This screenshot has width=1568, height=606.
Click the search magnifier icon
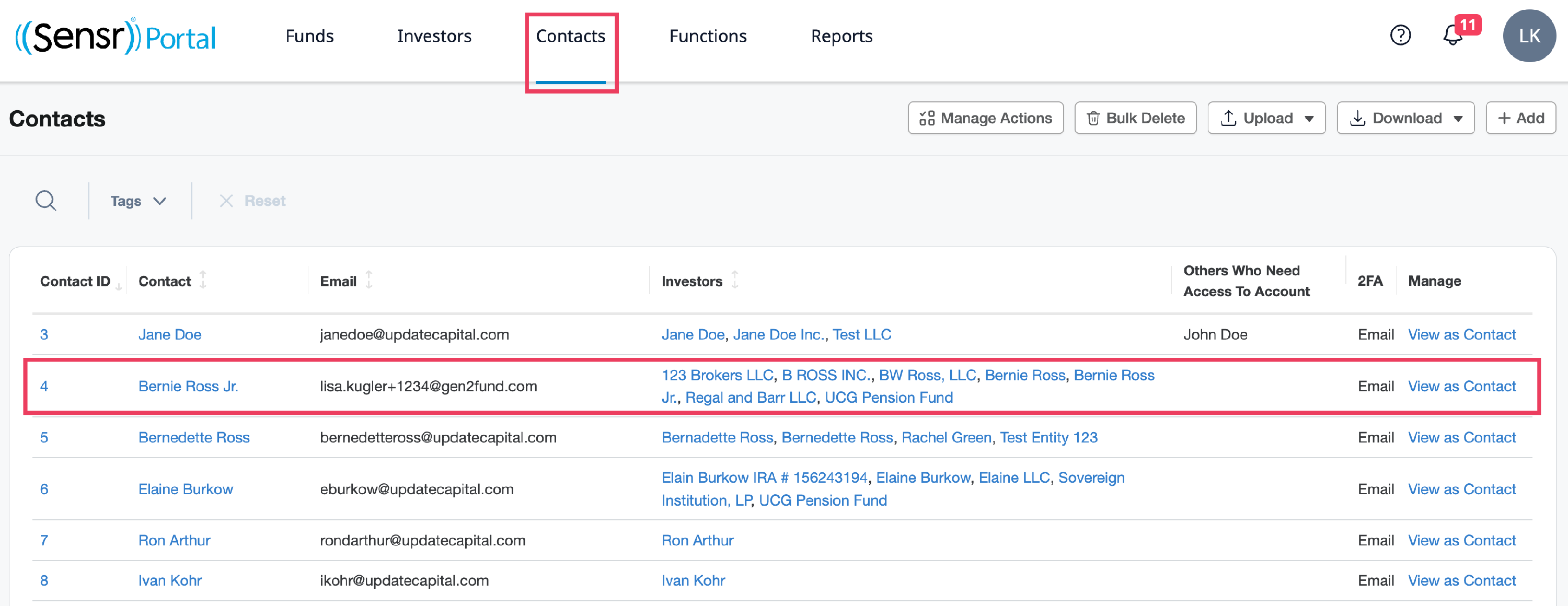[x=45, y=200]
